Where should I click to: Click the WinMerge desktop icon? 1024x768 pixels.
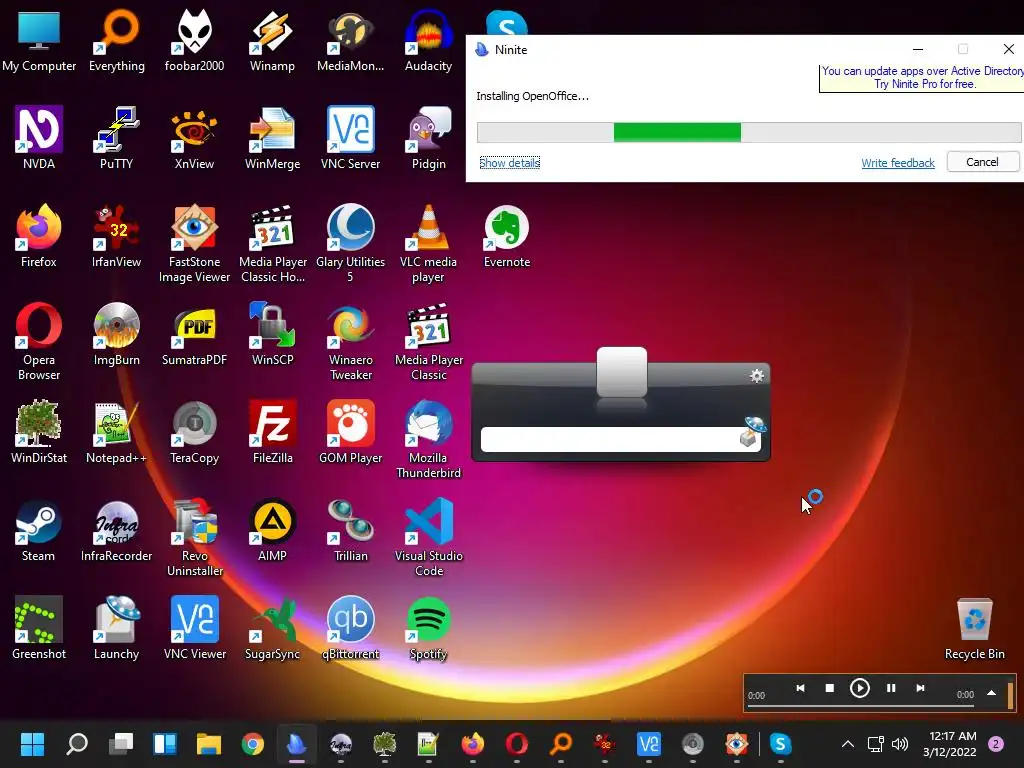[272, 138]
